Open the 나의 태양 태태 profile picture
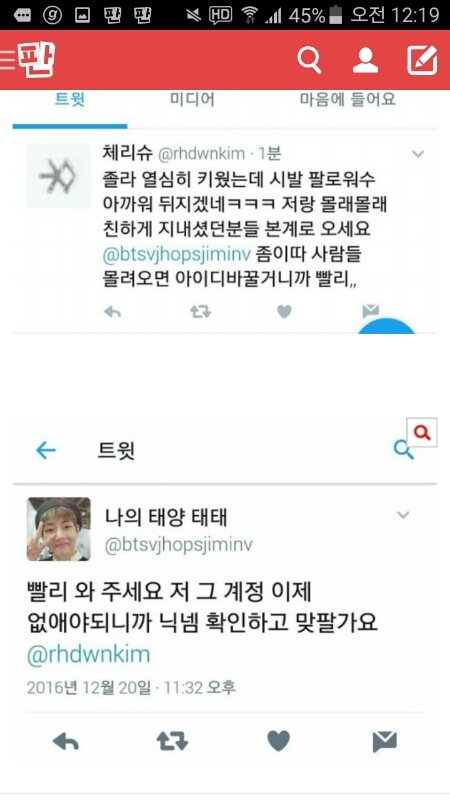The width and height of the screenshot is (450, 800). [x=59, y=529]
